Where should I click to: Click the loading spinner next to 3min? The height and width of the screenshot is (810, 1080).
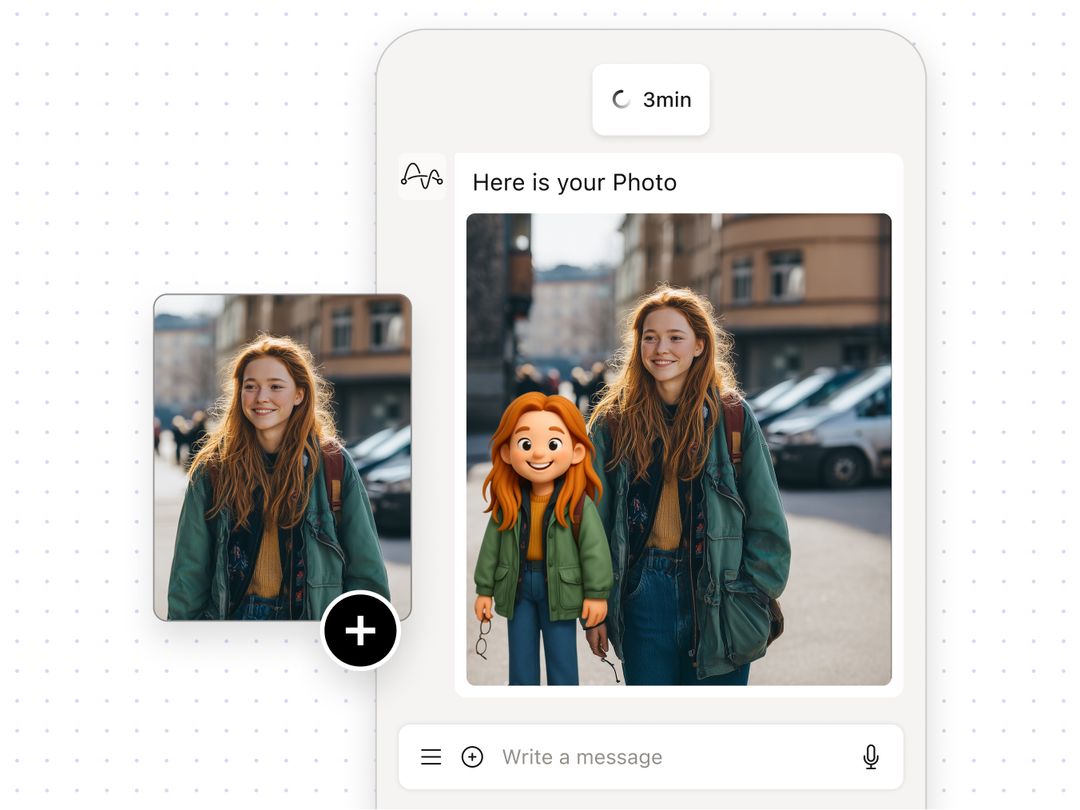coord(618,99)
